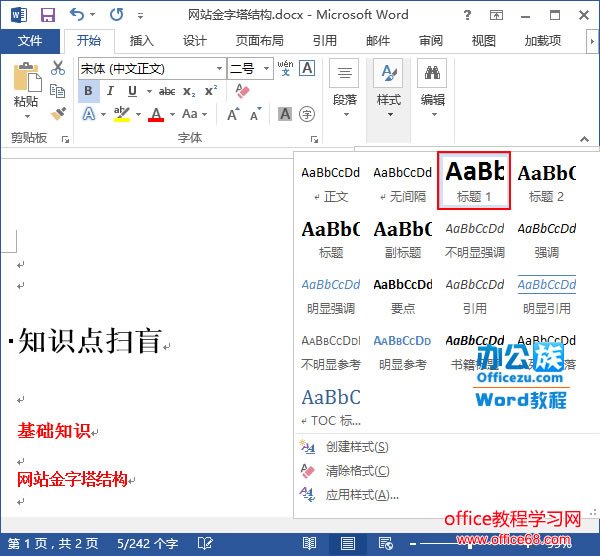Toggle Superscript x² button

[211, 91]
